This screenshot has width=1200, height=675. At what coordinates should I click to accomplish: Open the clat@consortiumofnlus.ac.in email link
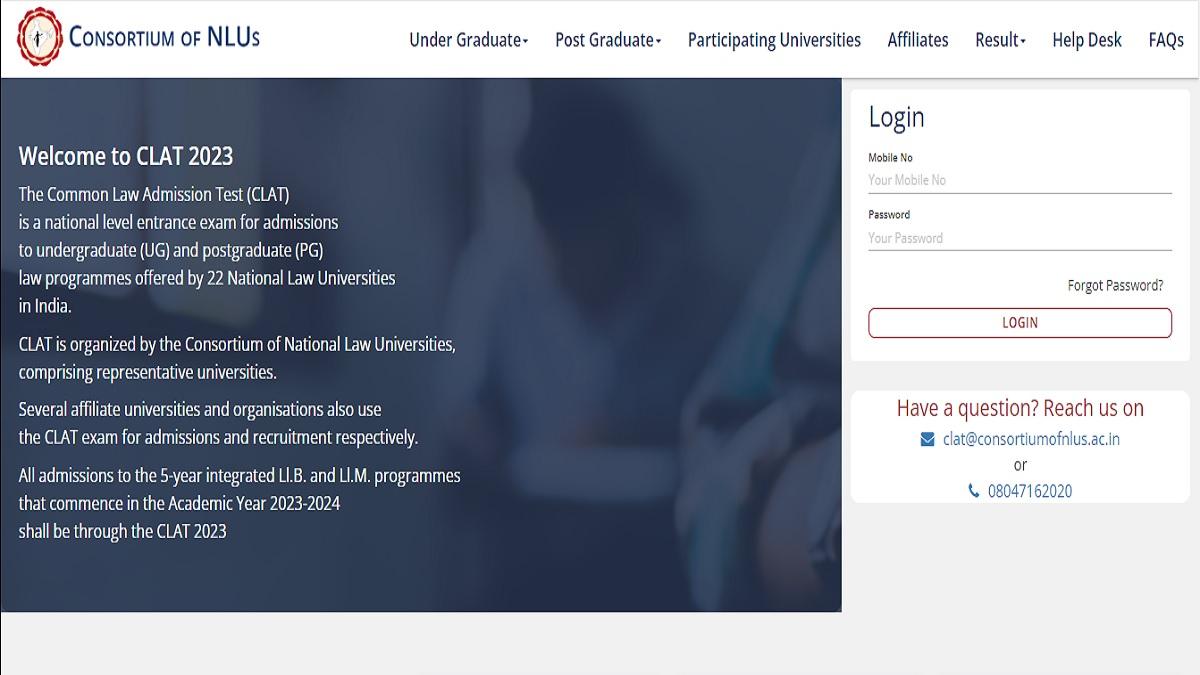(1031, 438)
